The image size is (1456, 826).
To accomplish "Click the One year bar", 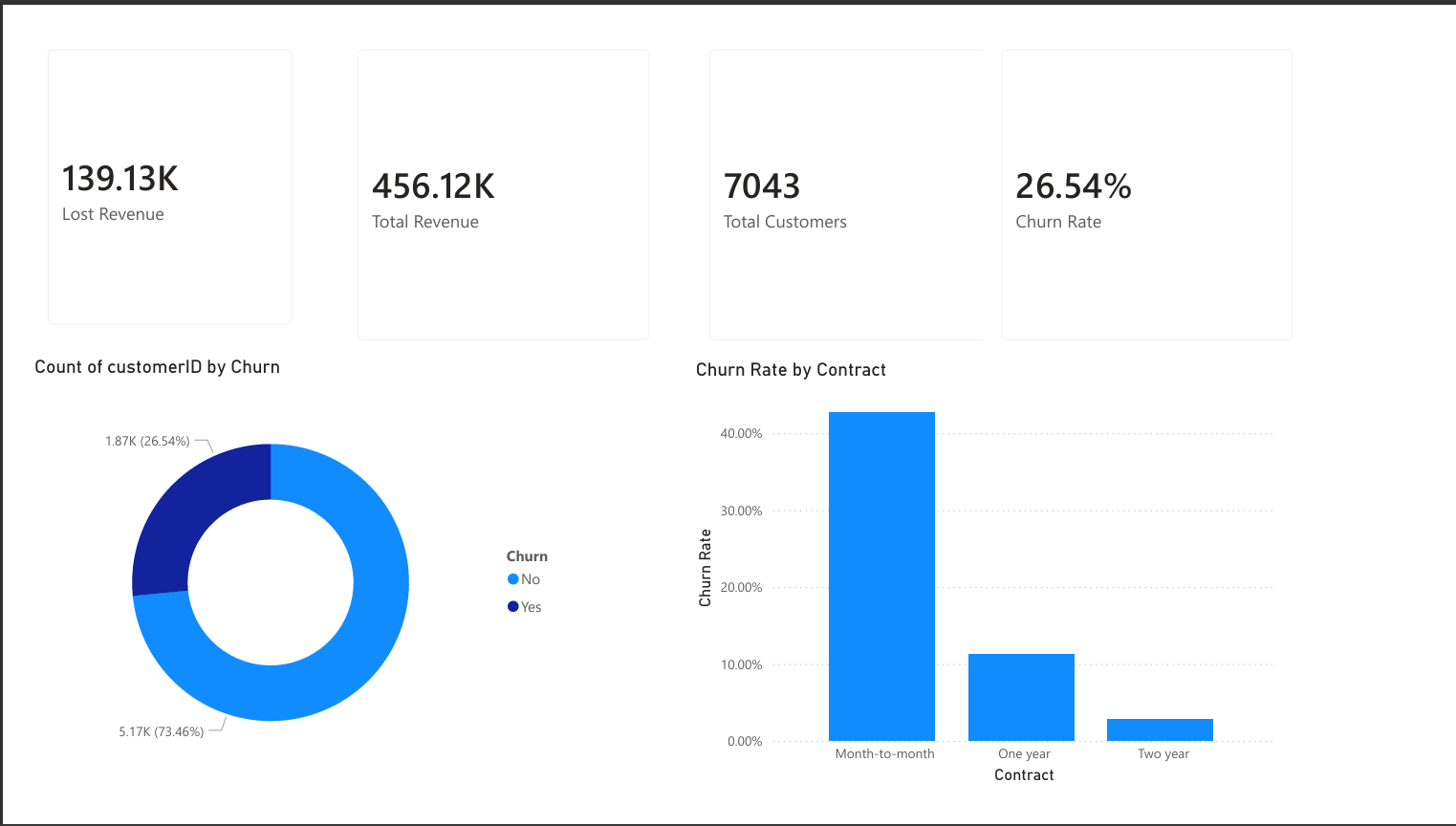I will [x=1021, y=697].
